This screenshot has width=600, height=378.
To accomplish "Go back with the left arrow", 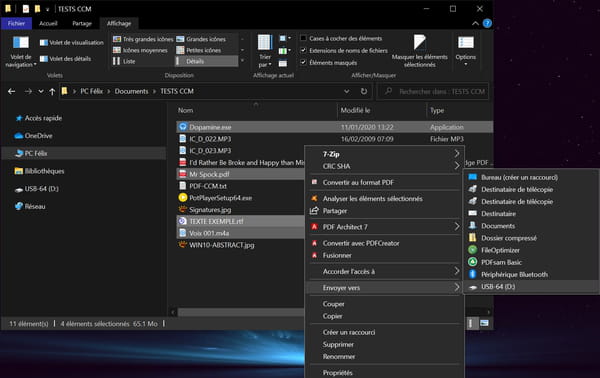I will [x=11, y=91].
